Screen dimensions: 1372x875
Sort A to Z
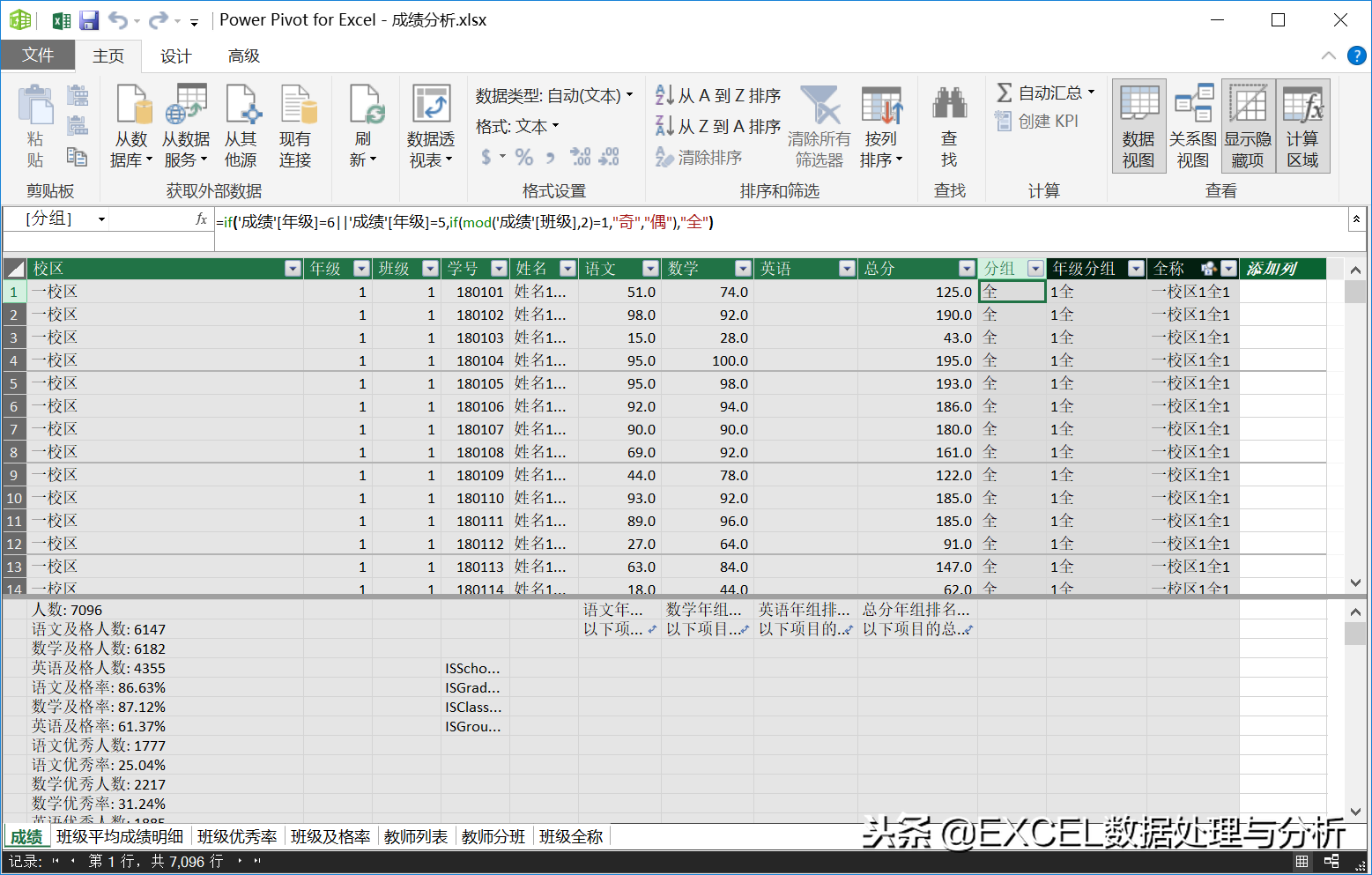[718, 95]
